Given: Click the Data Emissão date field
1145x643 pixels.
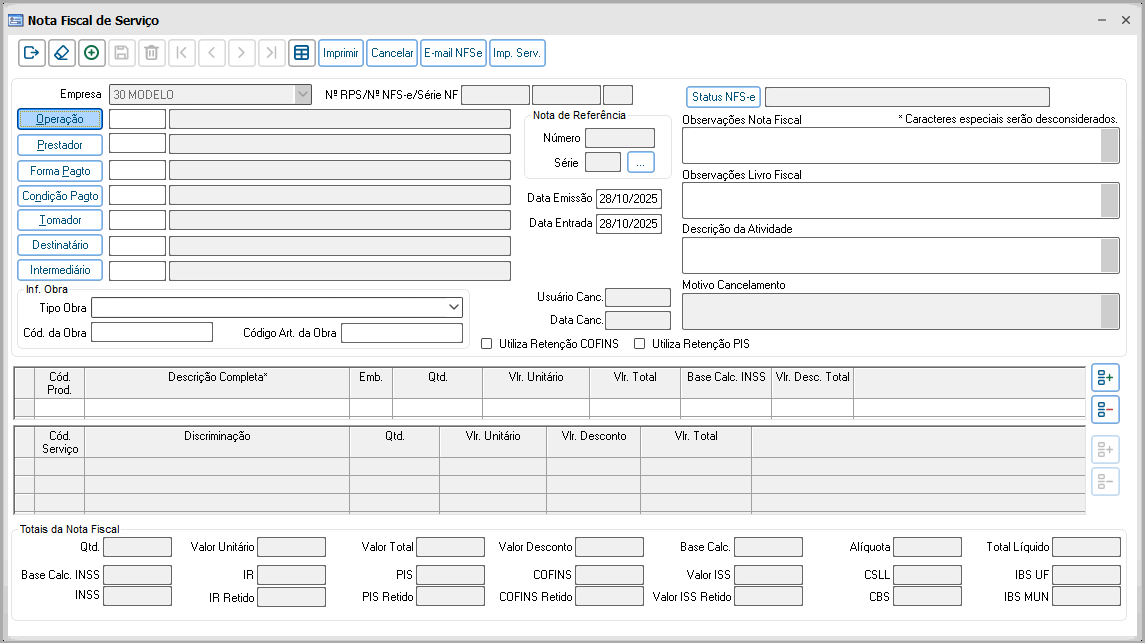Looking at the screenshot, I should pos(628,198).
